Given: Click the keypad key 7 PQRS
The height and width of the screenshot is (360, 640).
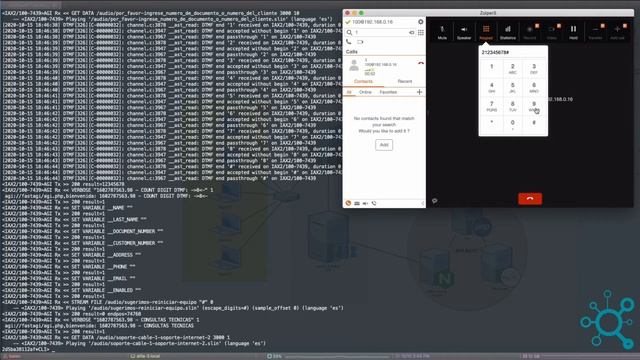Looking at the screenshot, I should pos(491,106).
